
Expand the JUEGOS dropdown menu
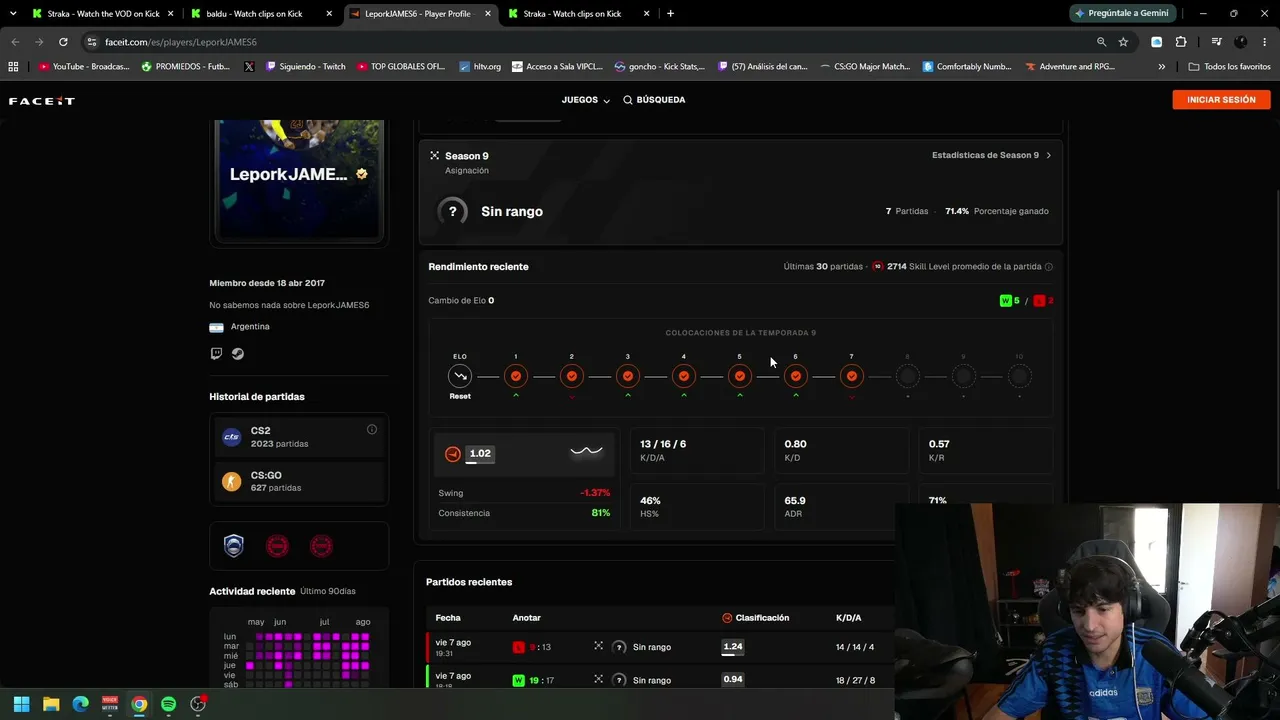click(x=586, y=100)
